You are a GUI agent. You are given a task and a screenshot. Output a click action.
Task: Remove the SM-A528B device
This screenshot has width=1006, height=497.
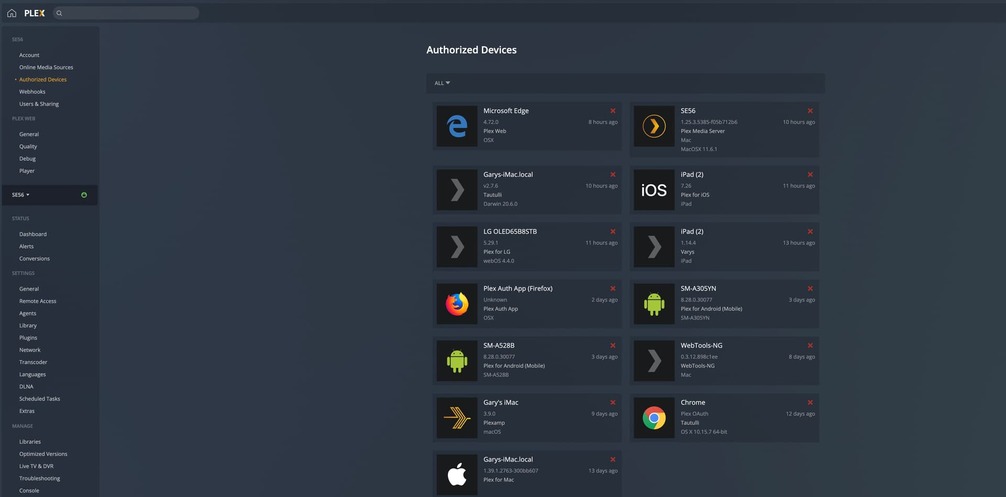coord(613,346)
